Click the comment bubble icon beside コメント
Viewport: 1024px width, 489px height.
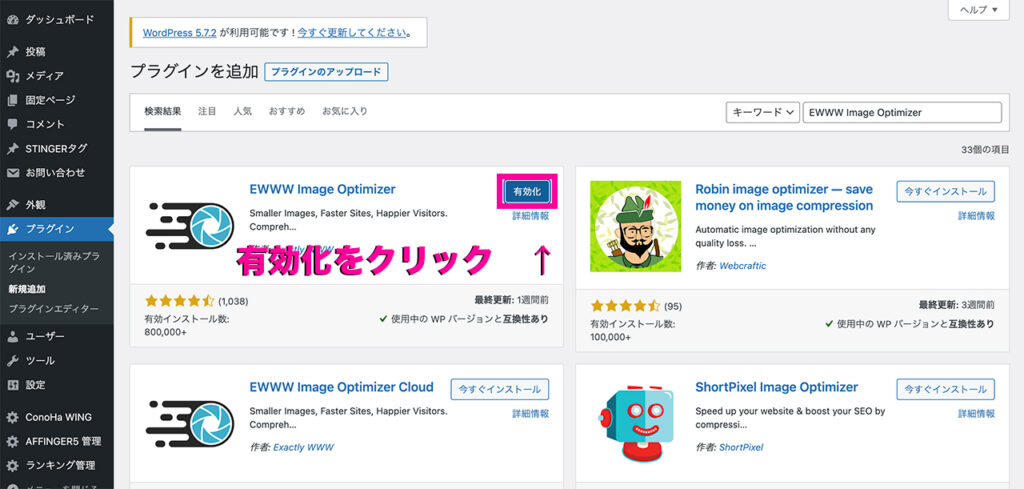click(12, 124)
